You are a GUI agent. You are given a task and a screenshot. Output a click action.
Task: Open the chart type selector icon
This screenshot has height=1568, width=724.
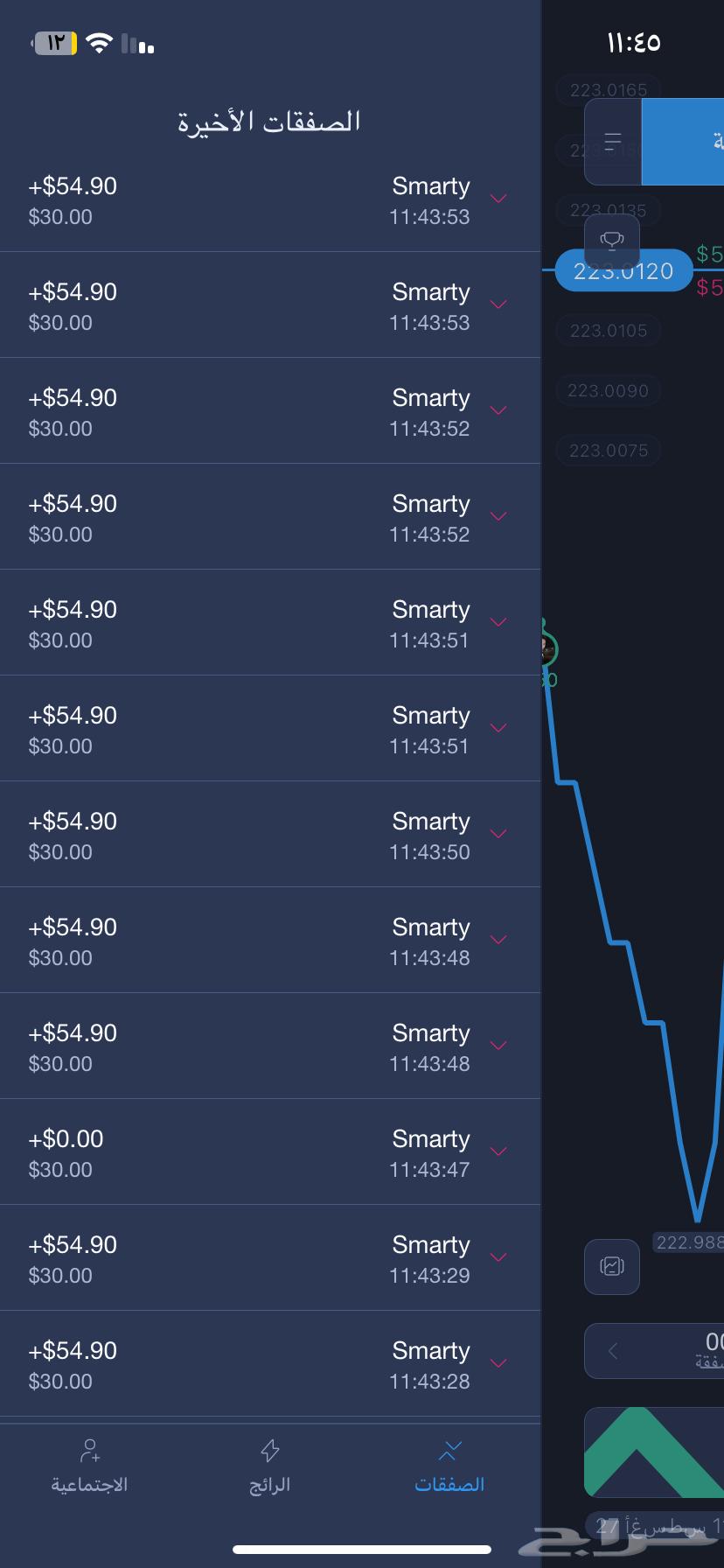click(611, 1266)
